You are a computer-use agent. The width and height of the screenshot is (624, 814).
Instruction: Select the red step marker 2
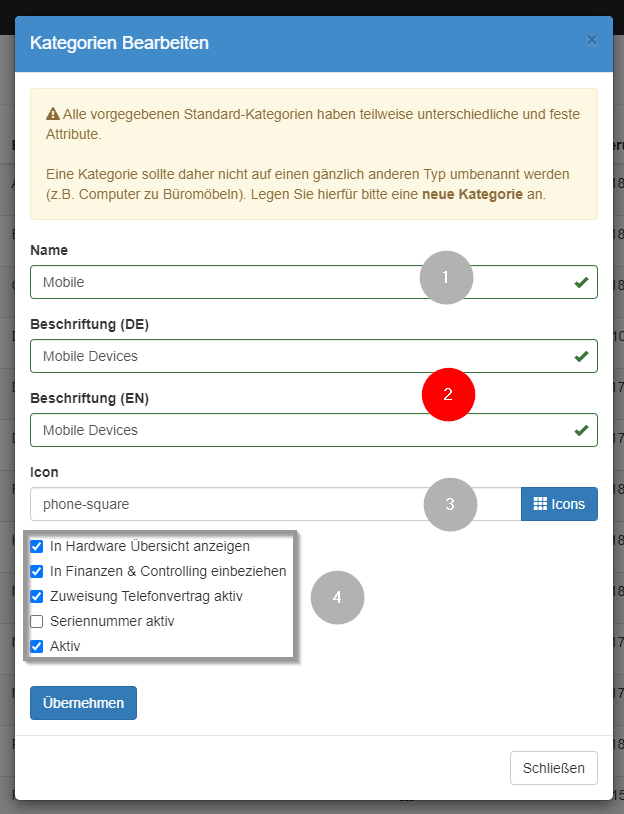(448, 394)
